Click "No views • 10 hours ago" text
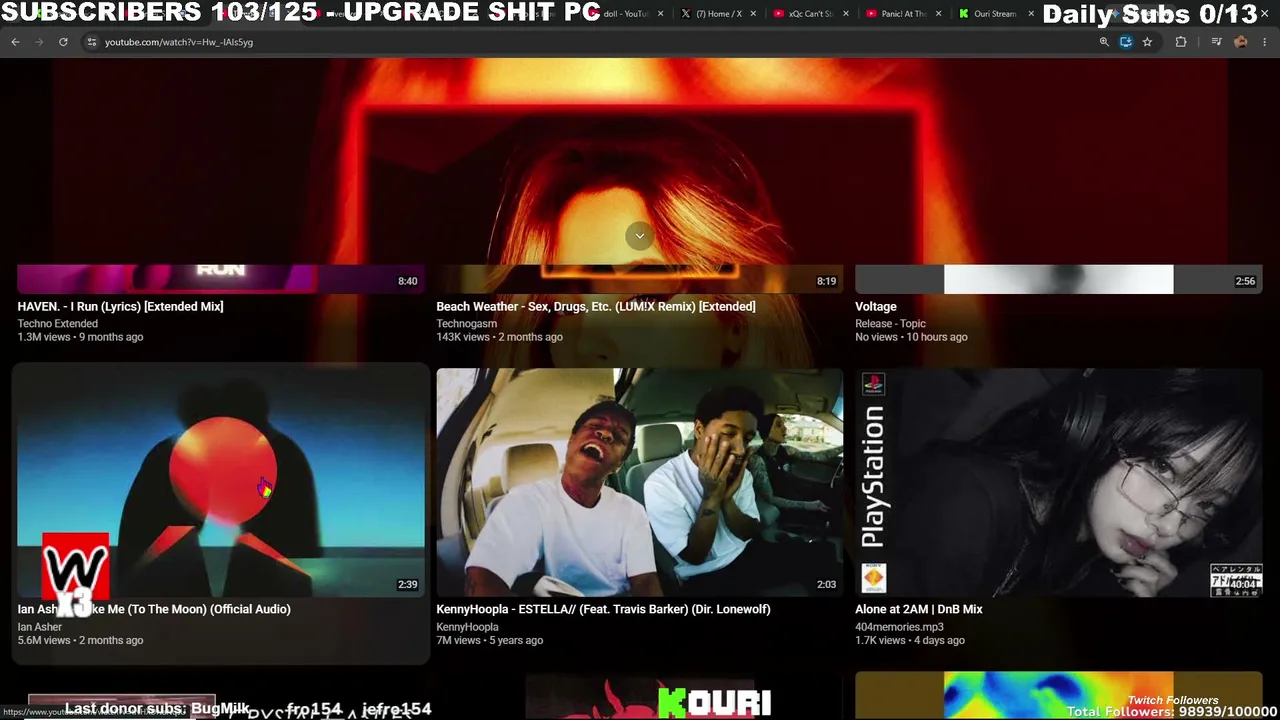Screen dimensions: 1280x720 (x=911, y=337)
